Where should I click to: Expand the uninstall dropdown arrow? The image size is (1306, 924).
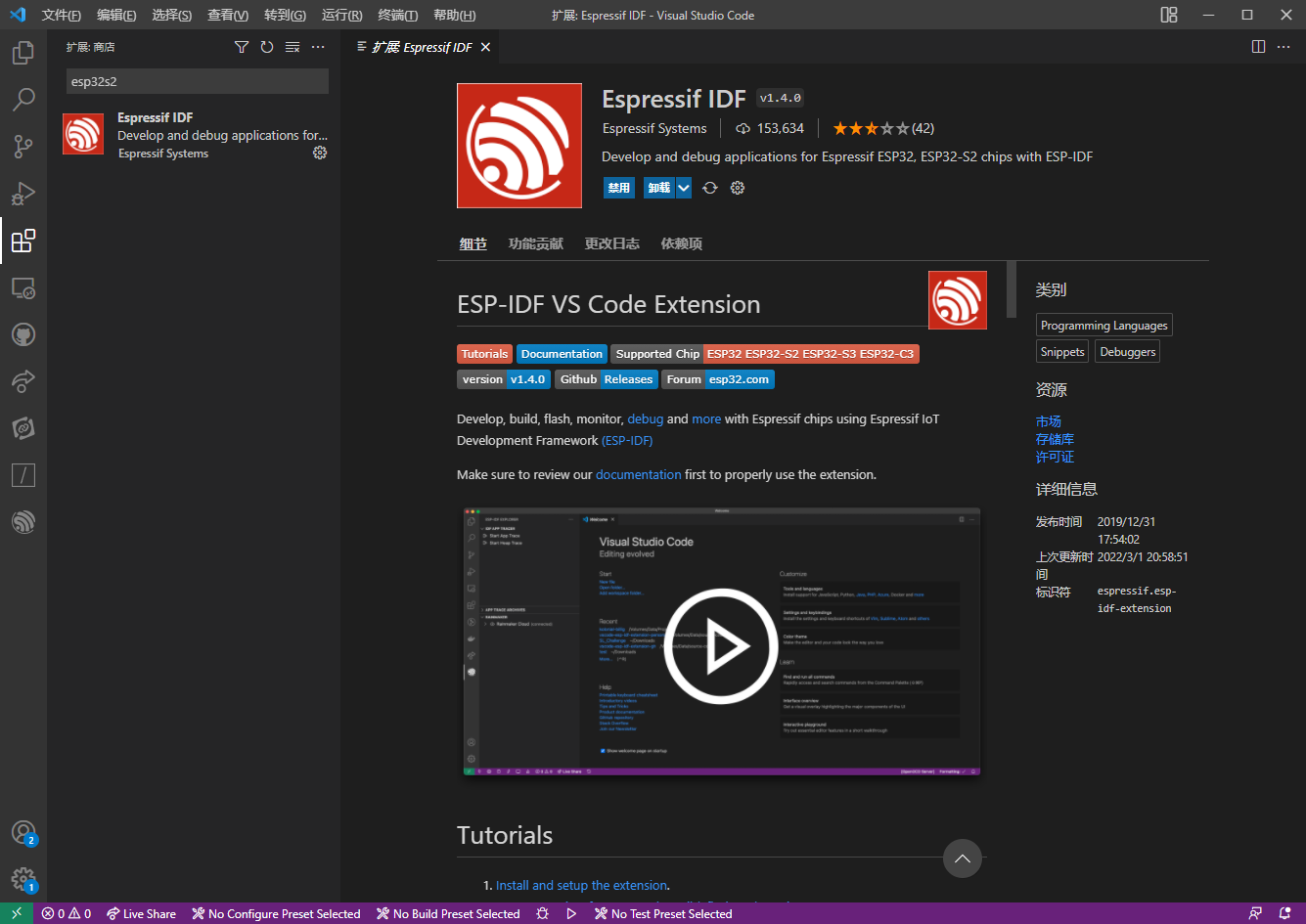click(x=684, y=188)
